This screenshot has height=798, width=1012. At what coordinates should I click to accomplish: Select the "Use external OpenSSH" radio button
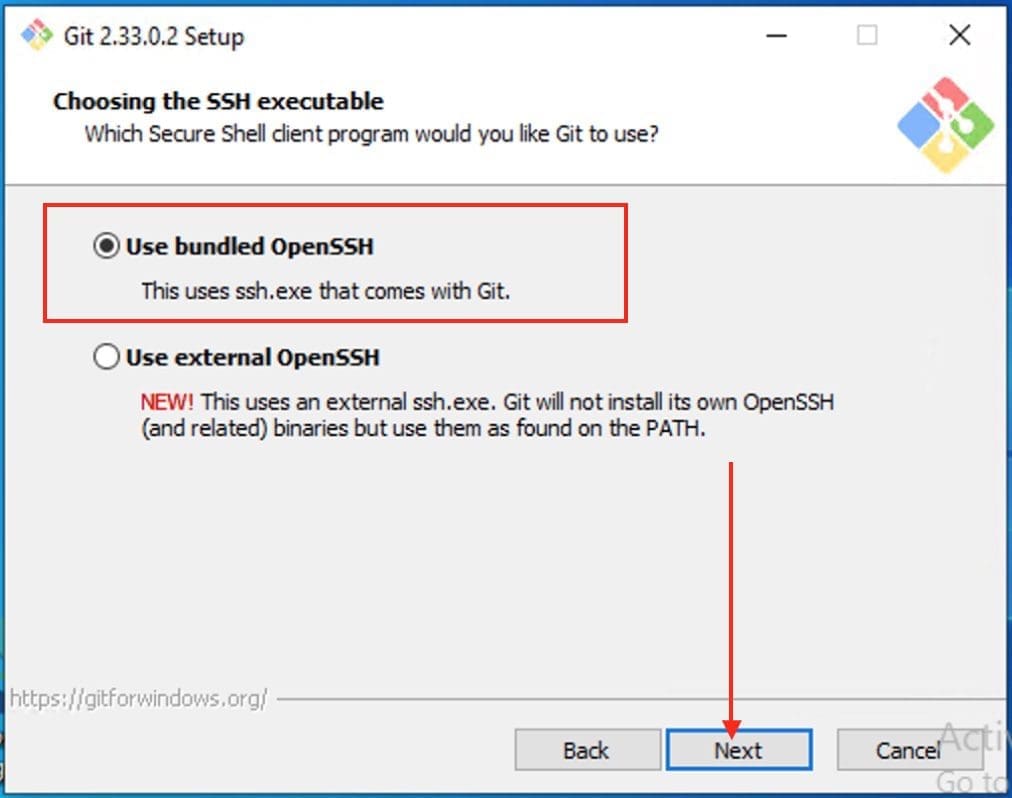tap(106, 357)
